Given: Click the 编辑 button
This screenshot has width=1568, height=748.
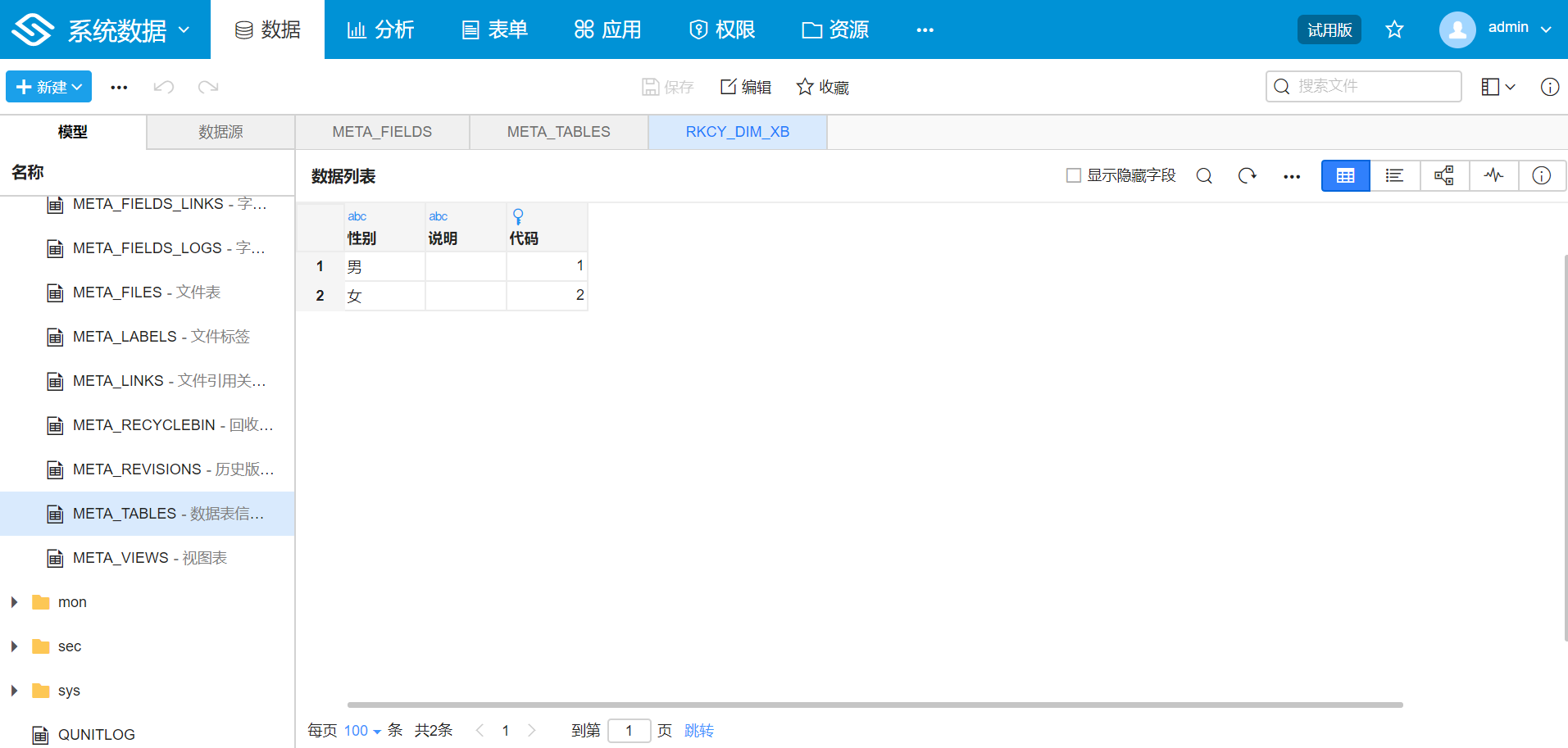Looking at the screenshot, I should click(745, 86).
